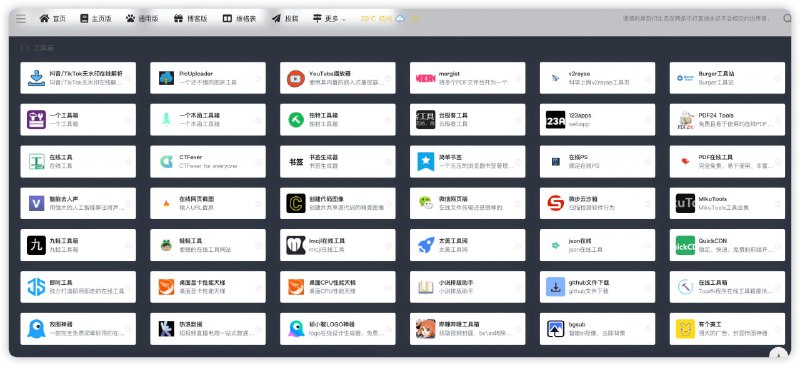Viewport: 800px width, 366px height.
Task: Open 主页版 in the navigation bar
Action: coord(95,19)
